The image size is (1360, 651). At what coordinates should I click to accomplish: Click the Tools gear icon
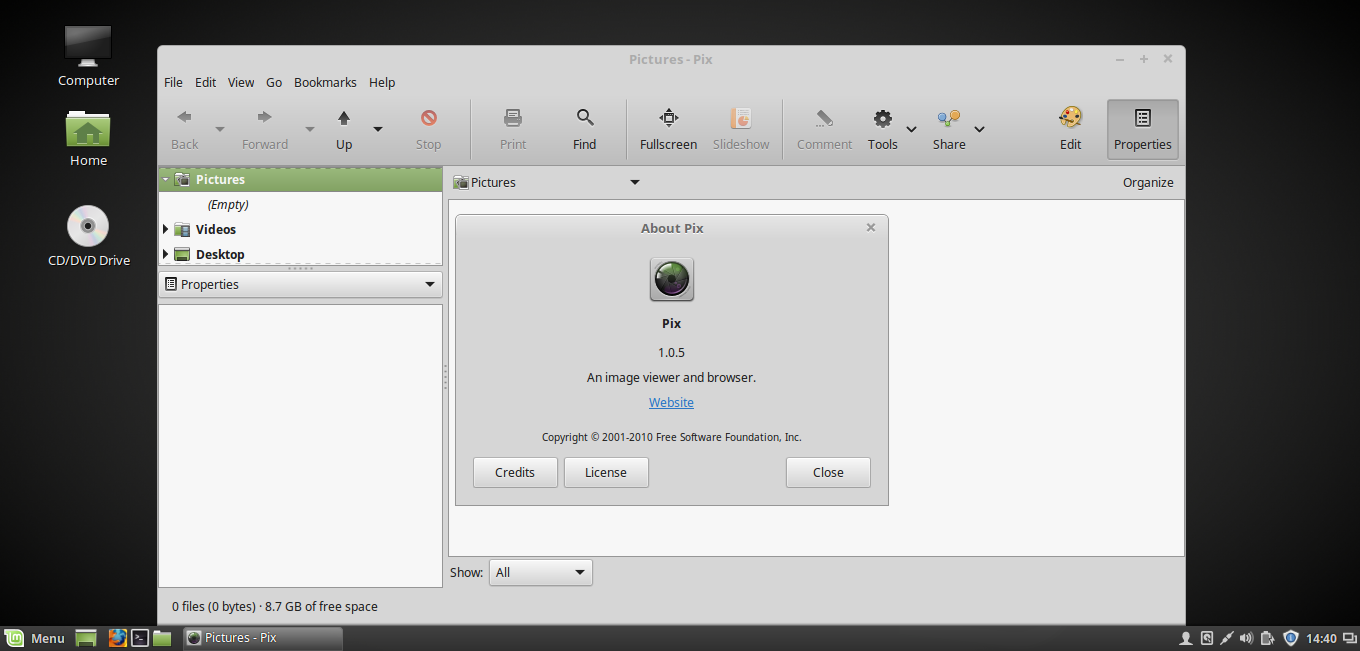point(883,118)
